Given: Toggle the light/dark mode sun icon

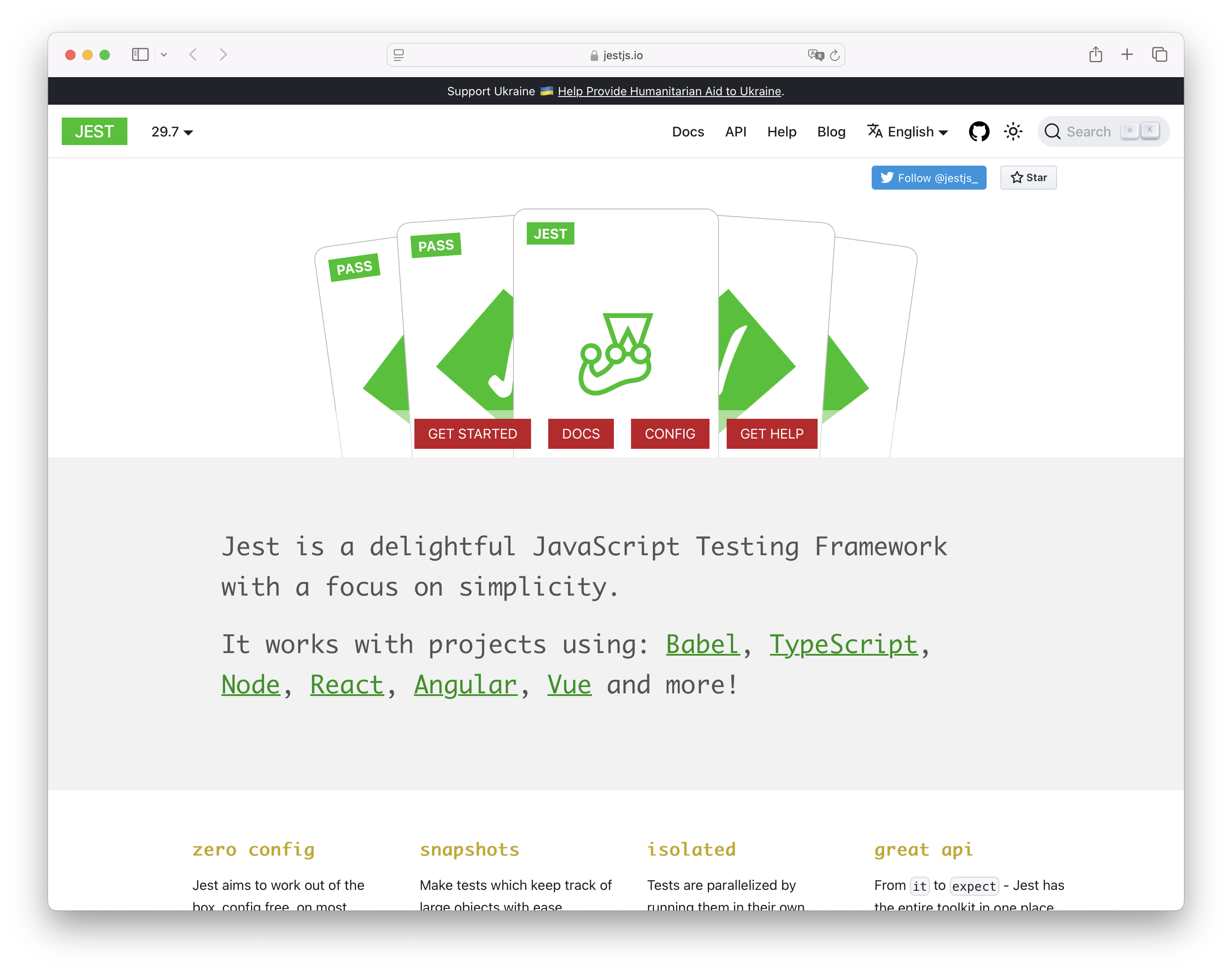Looking at the screenshot, I should point(1013,132).
